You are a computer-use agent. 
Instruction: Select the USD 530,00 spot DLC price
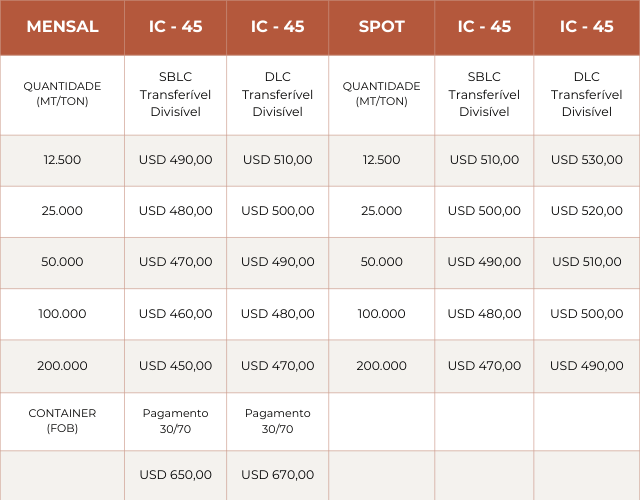point(587,160)
